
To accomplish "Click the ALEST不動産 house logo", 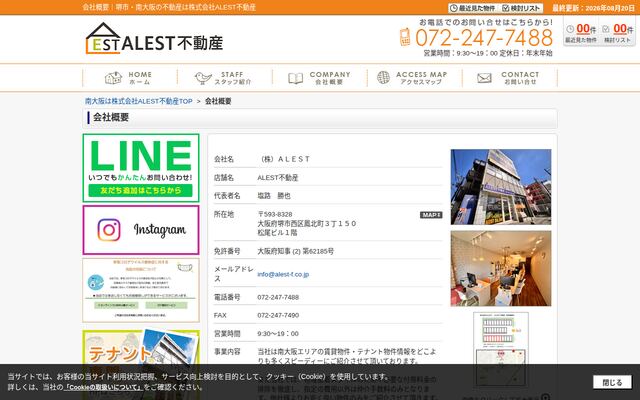I will [154, 39].
